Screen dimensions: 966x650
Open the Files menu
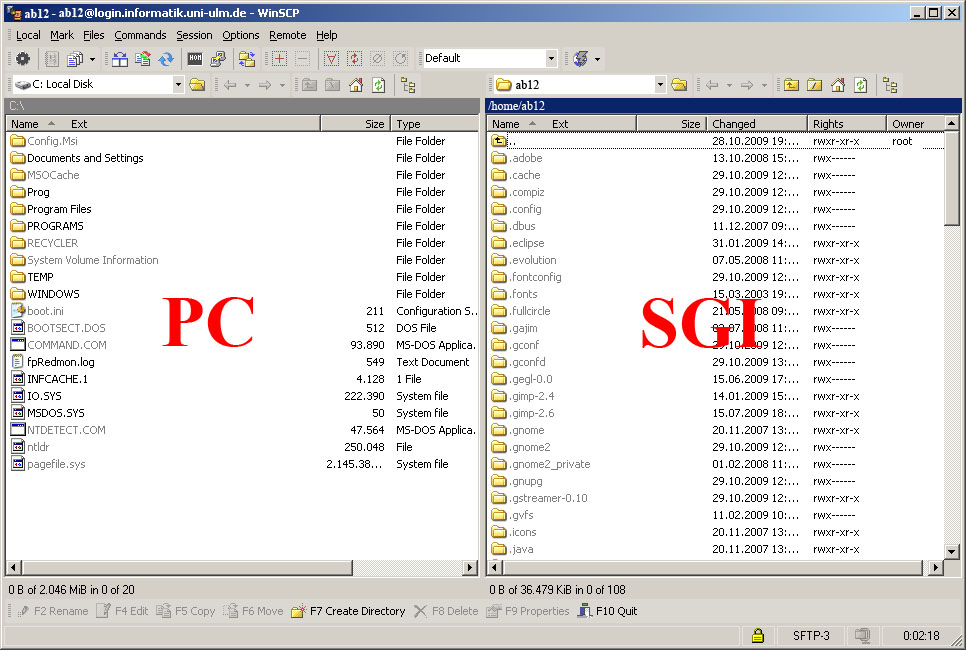(94, 35)
